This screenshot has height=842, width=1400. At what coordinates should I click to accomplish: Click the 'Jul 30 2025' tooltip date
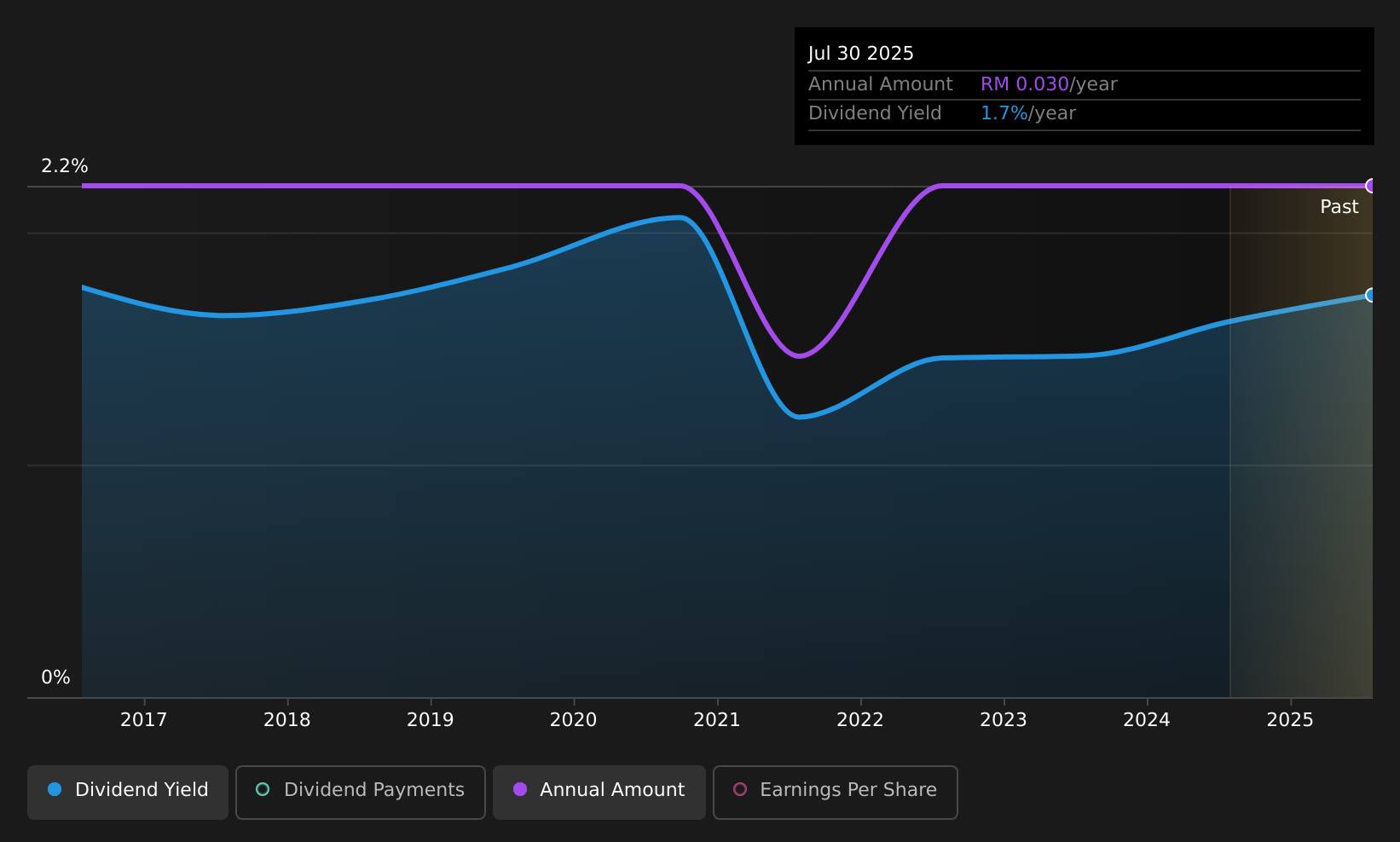[861, 54]
